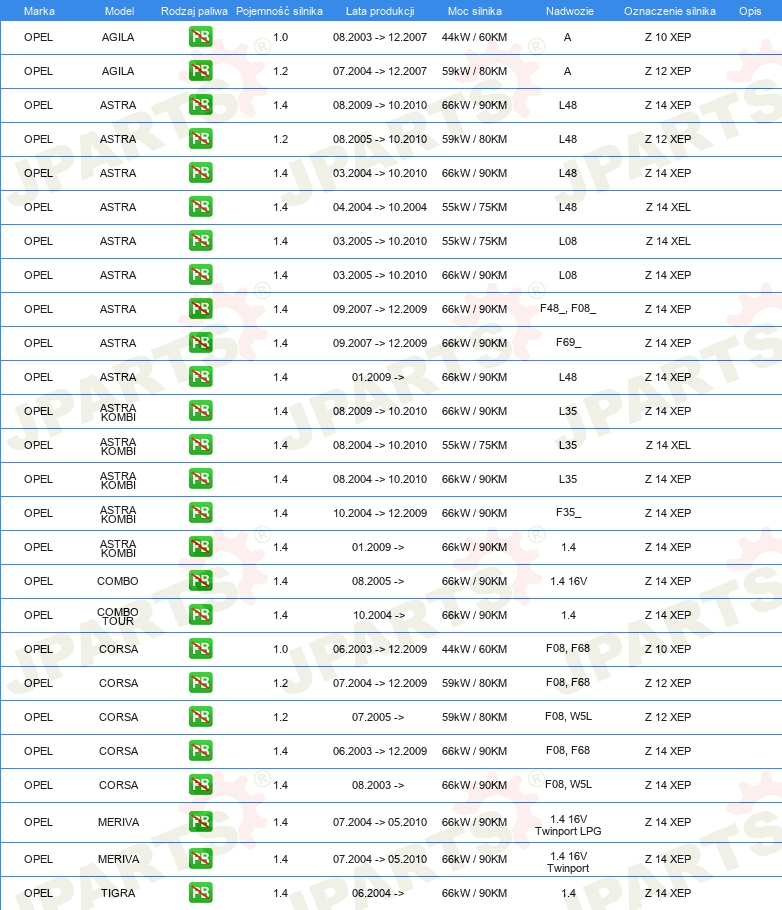Click the fuel icon for ASTRA F69_ row

(x=200, y=343)
